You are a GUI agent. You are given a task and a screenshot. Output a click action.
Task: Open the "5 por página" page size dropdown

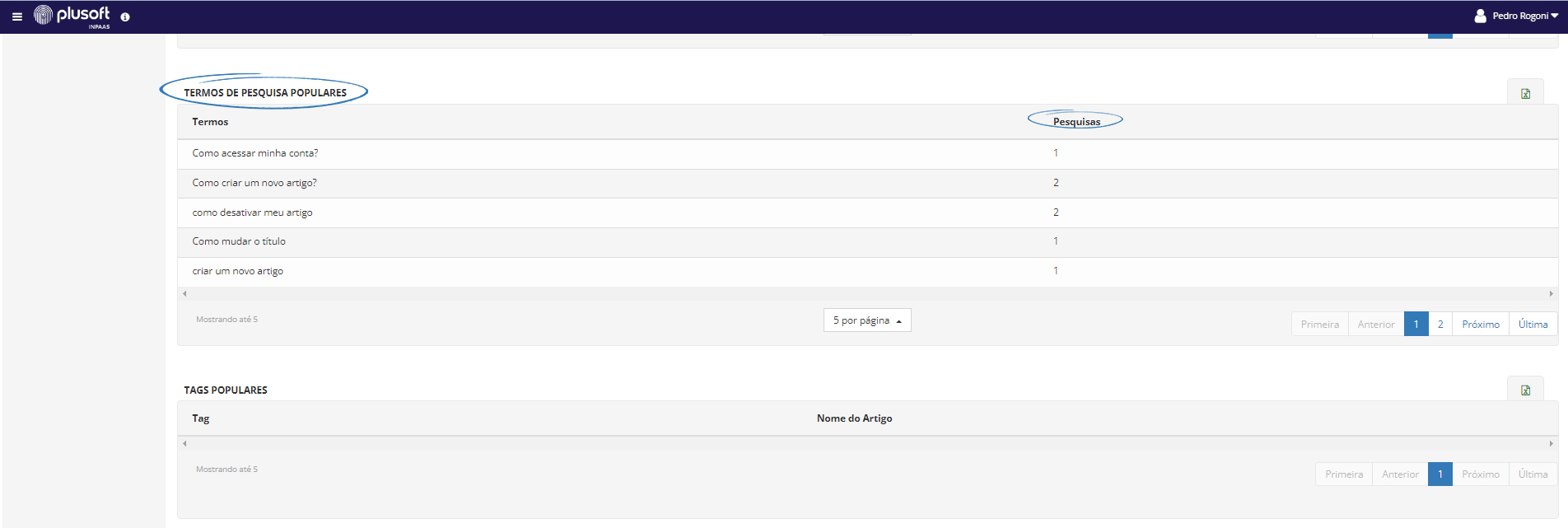coord(867,320)
